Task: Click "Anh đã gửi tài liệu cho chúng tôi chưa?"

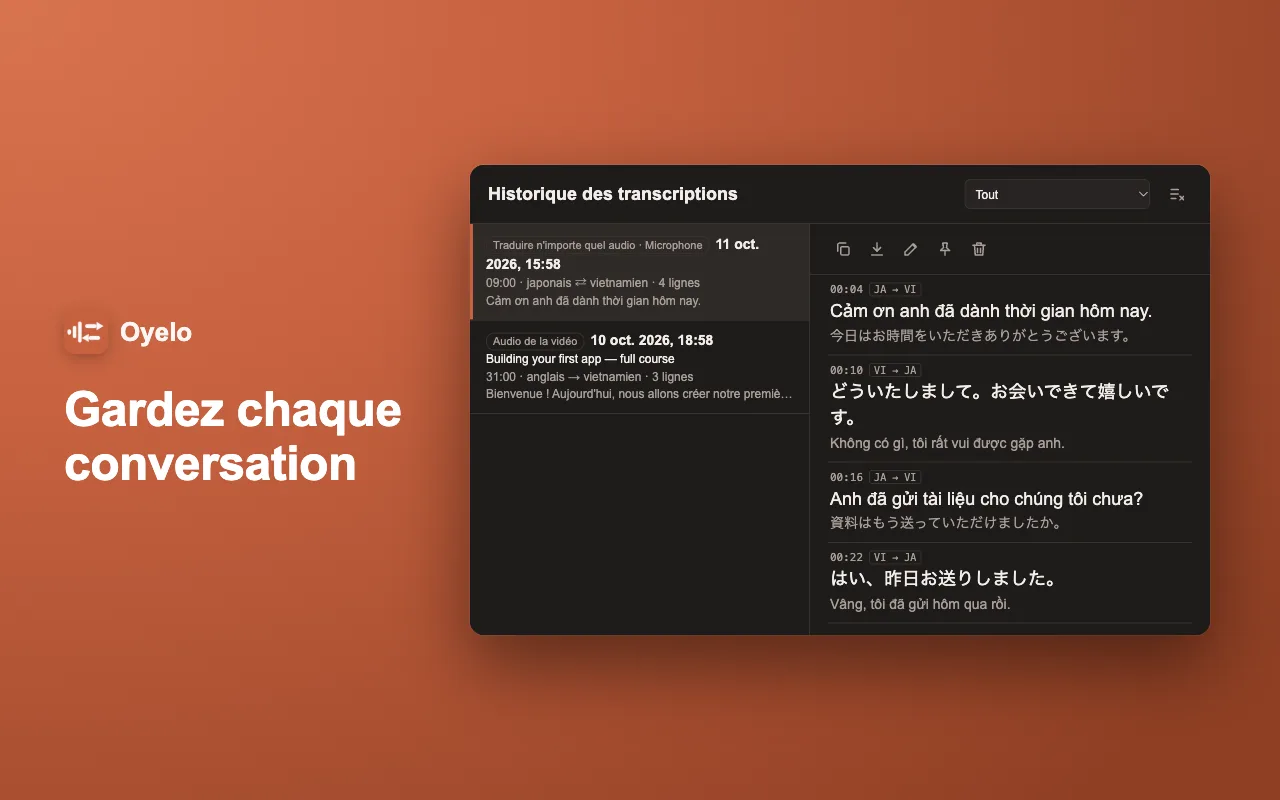Action: tap(986, 499)
